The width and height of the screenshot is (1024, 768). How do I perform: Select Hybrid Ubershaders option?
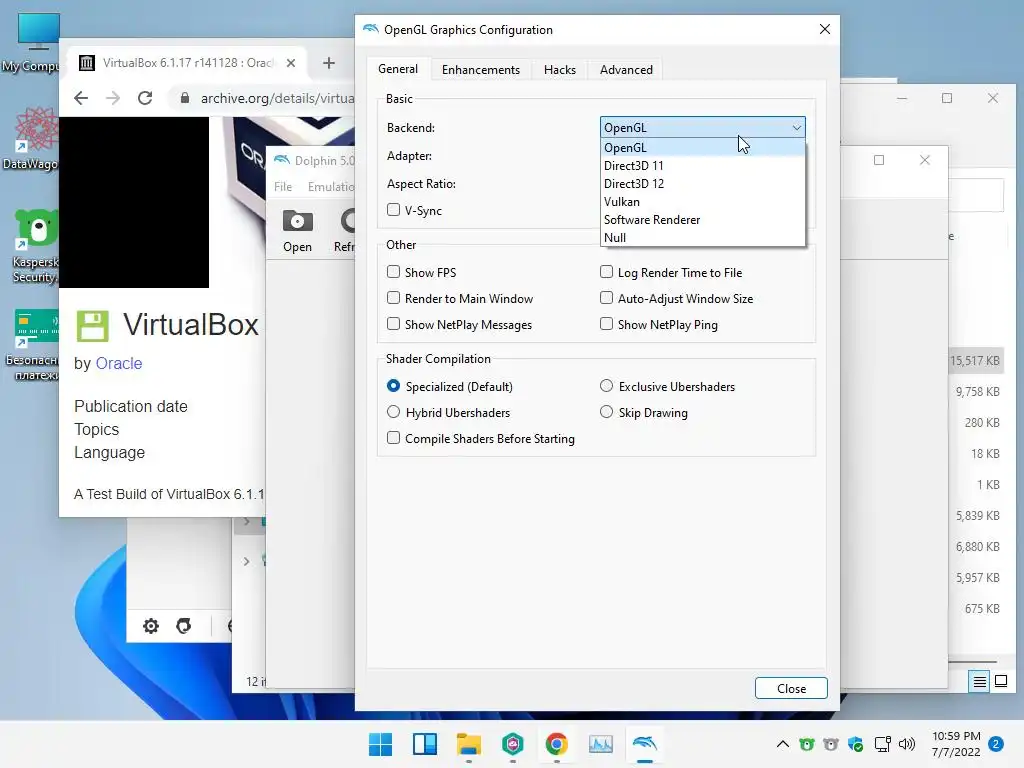click(x=393, y=412)
